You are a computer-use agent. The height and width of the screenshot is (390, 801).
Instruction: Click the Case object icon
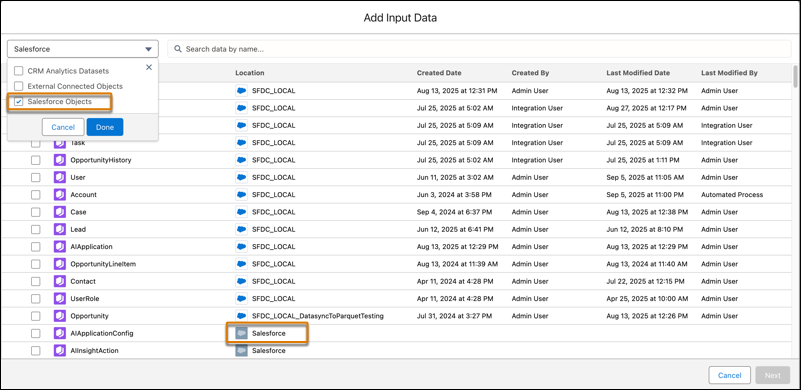pos(60,212)
